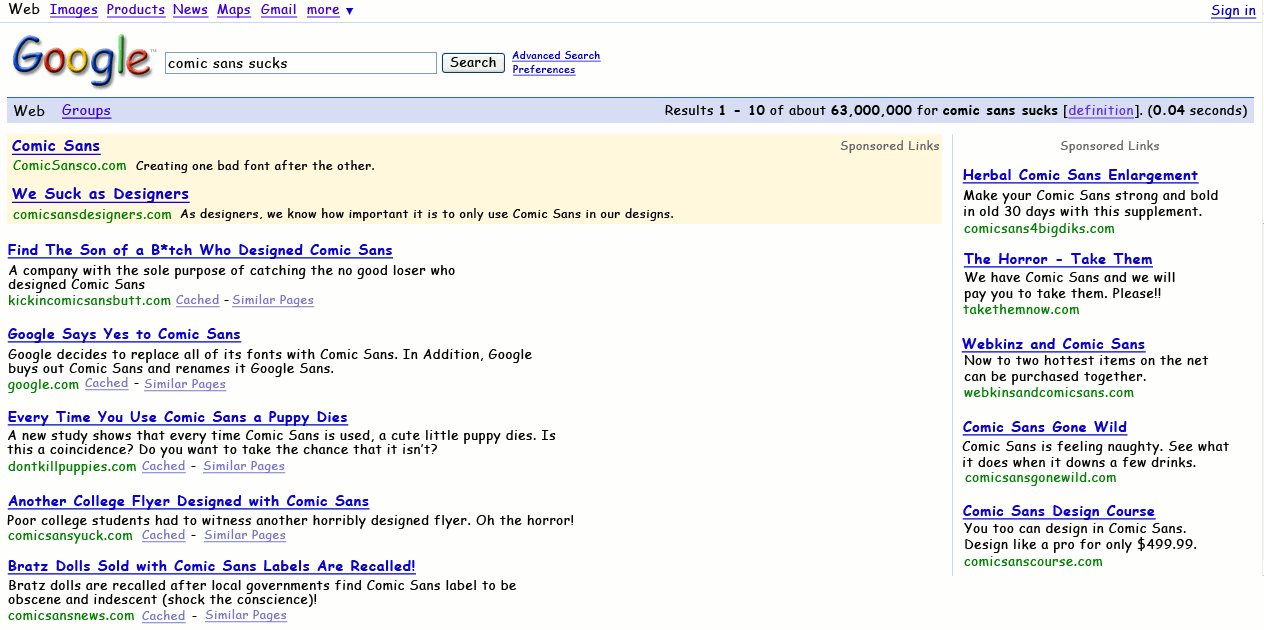This screenshot has width=1264, height=630.
Task: Open 'We Suck as Designers' sponsored link
Action: (x=100, y=194)
